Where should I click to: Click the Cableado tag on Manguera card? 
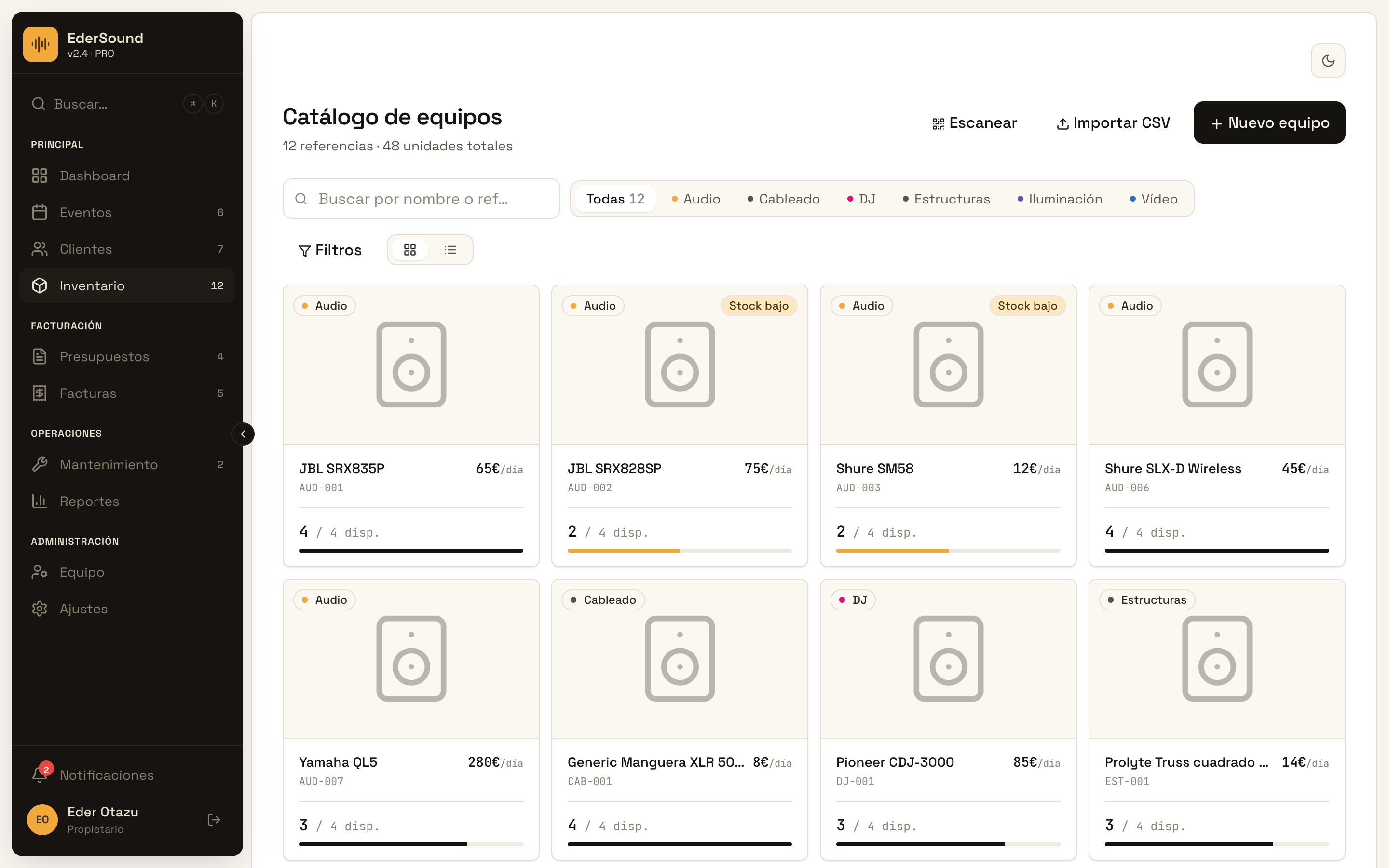tap(603, 600)
